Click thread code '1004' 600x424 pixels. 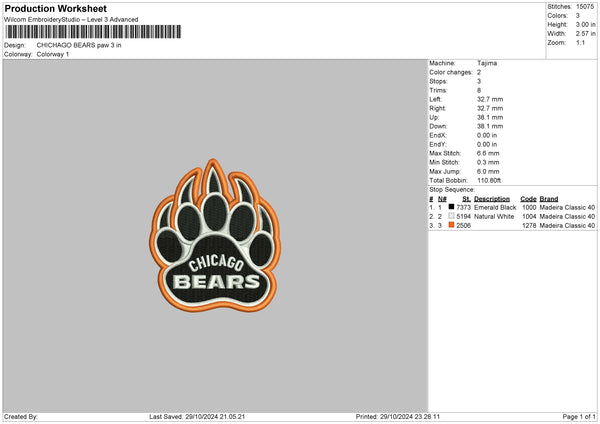pyautogui.click(x=529, y=217)
